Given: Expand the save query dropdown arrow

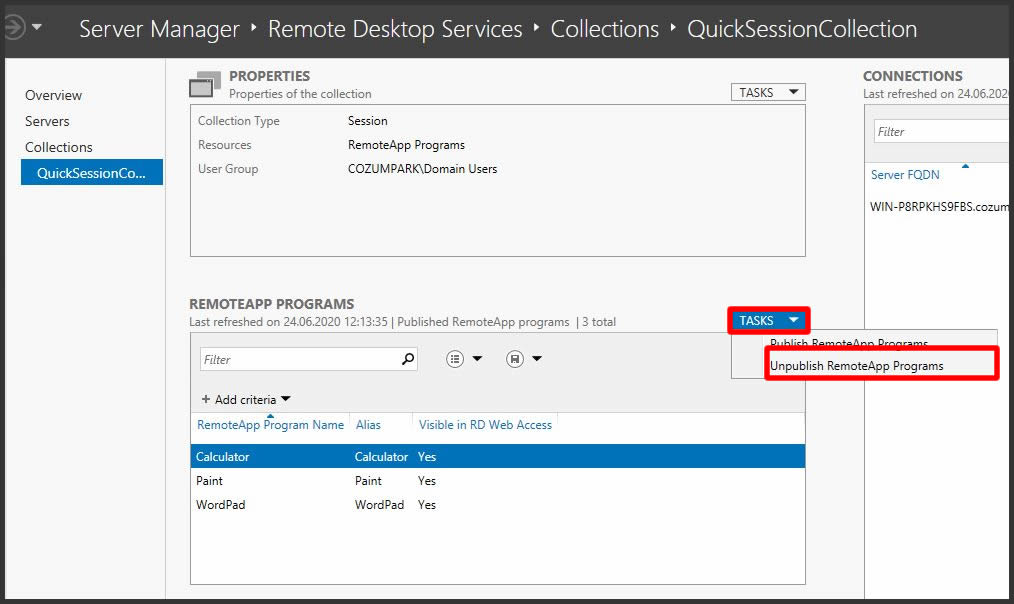Looking at the screenshot, I should tap(537, 359).
